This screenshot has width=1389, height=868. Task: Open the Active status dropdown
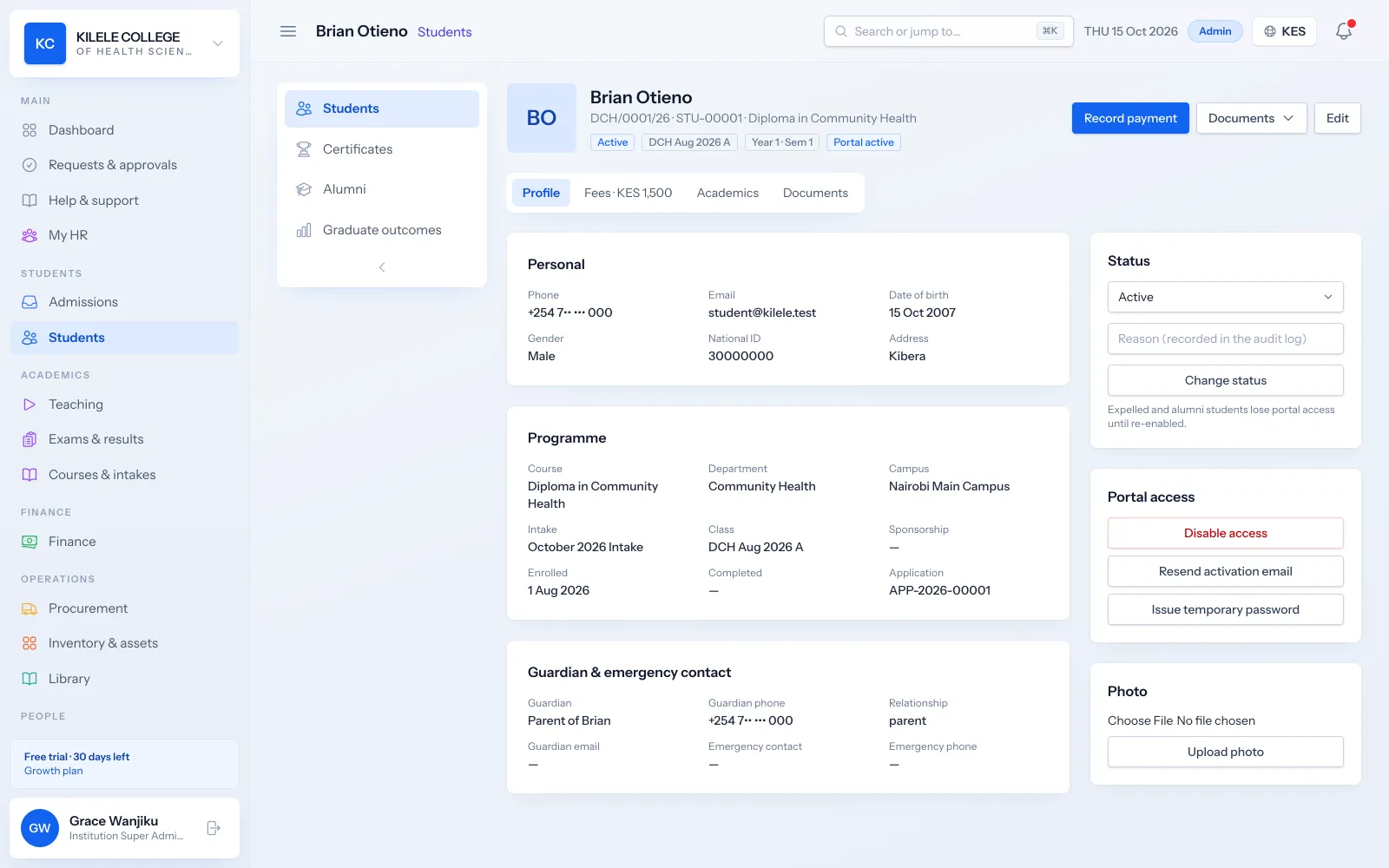(1225, 297)
